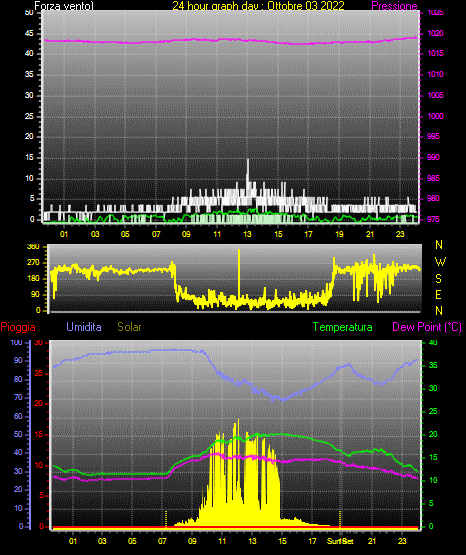The height and width of the screenshot is (555, 466).
Task: Click the Umidita legend label
Action: pos(84,327)
